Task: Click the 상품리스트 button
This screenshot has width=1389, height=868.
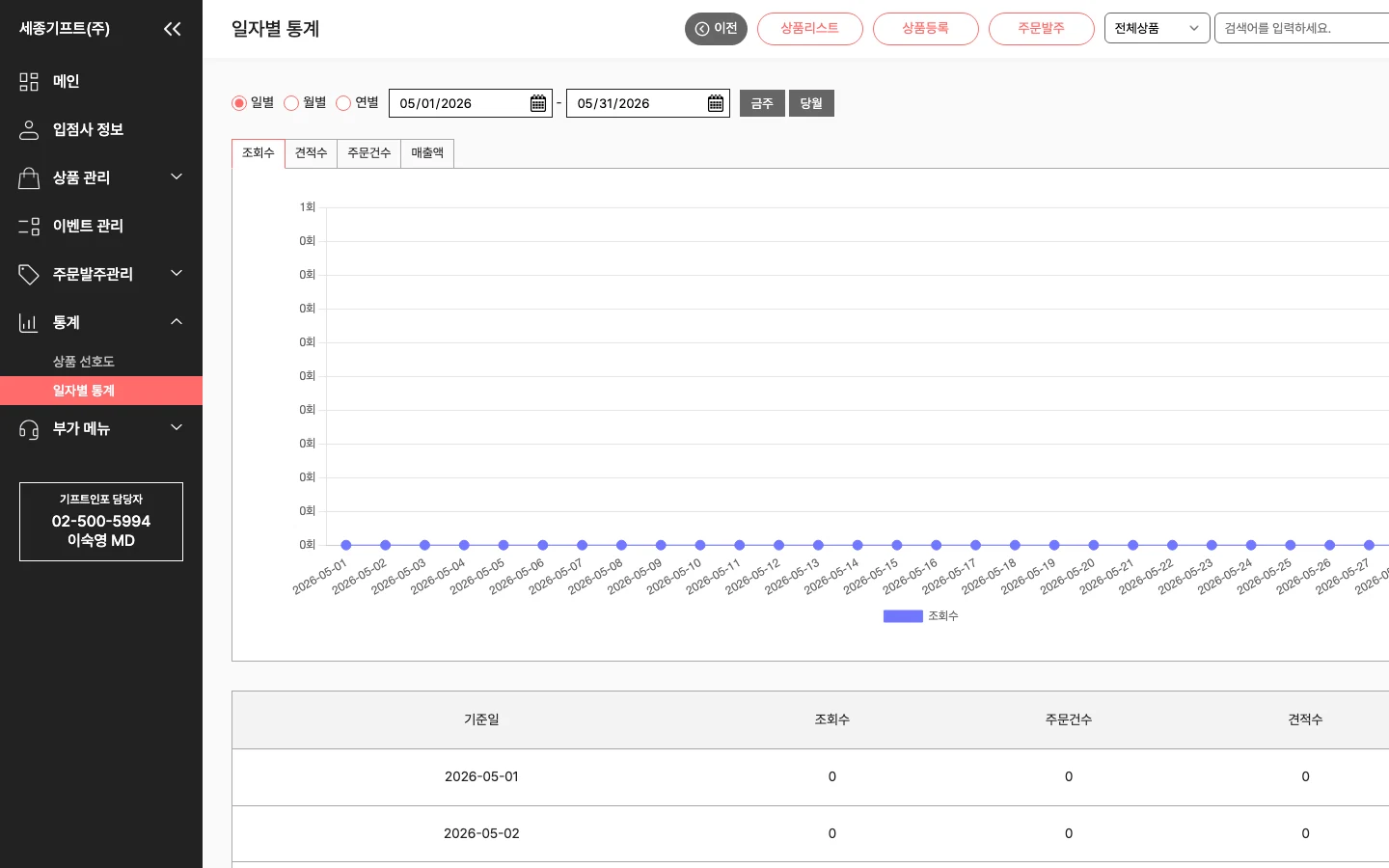Action: tap(810, 29)
